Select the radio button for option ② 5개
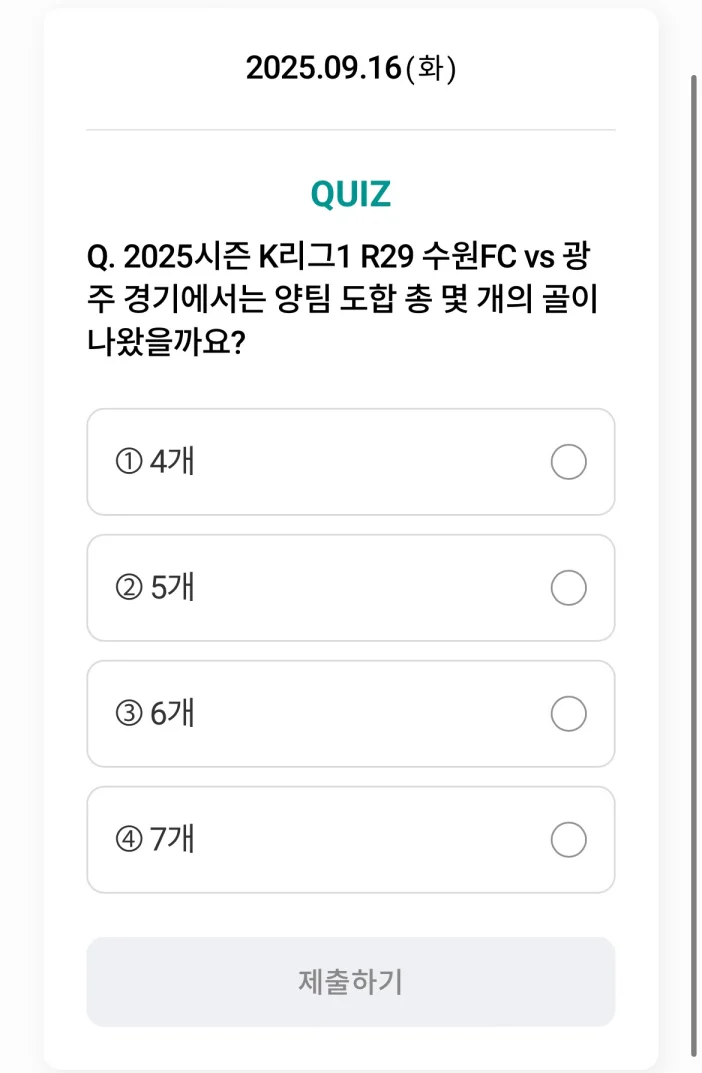702x1073 pixels. (568, 588)
